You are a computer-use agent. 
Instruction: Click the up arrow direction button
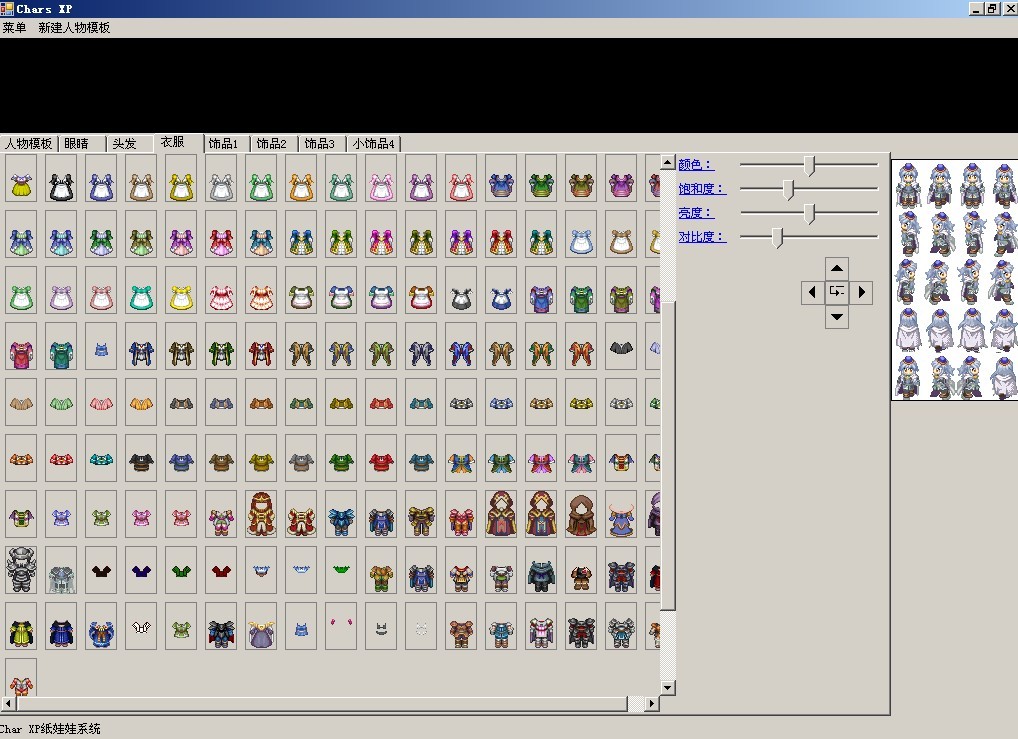pos(837,268)
